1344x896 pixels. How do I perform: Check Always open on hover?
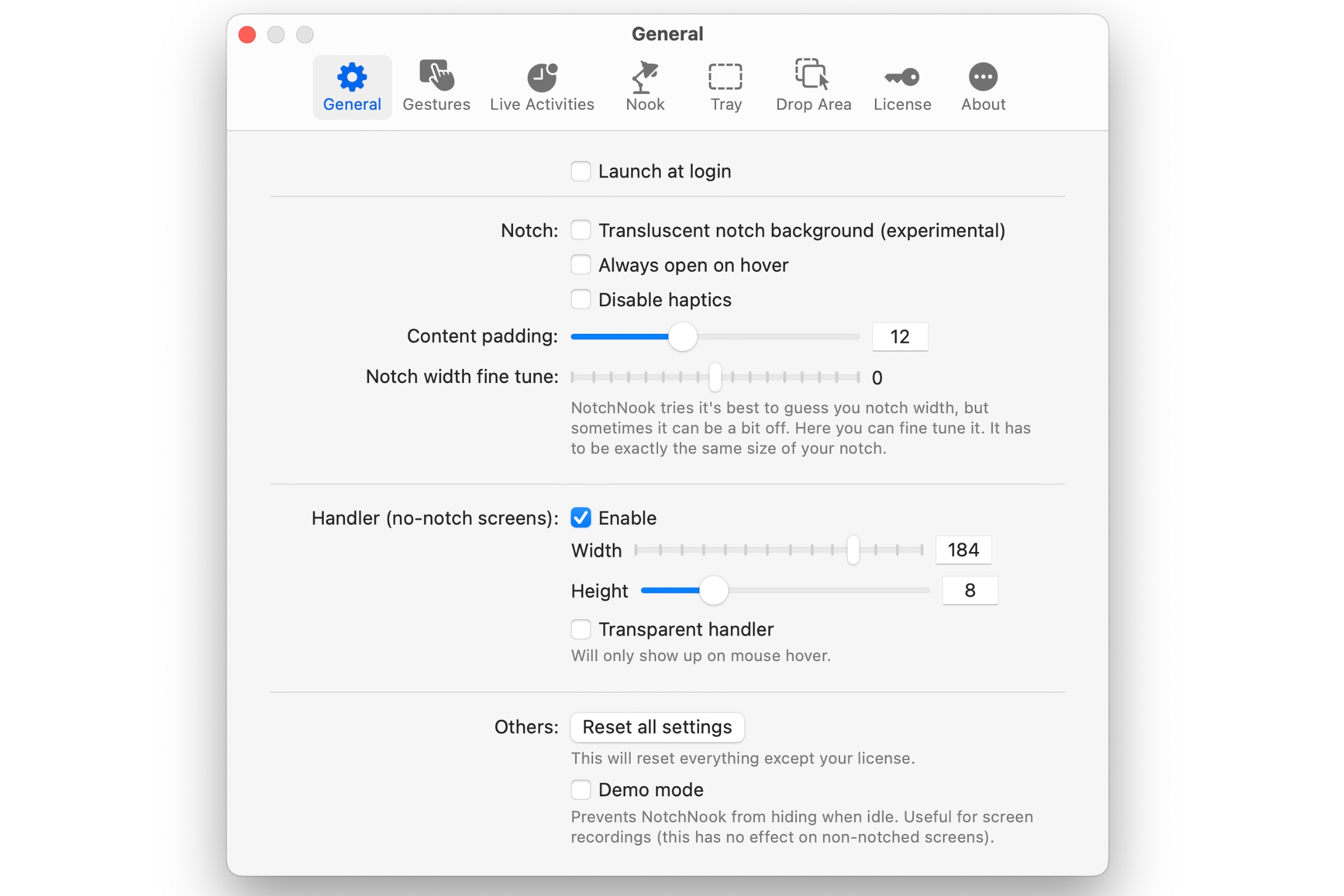click(x=581, y=265)
